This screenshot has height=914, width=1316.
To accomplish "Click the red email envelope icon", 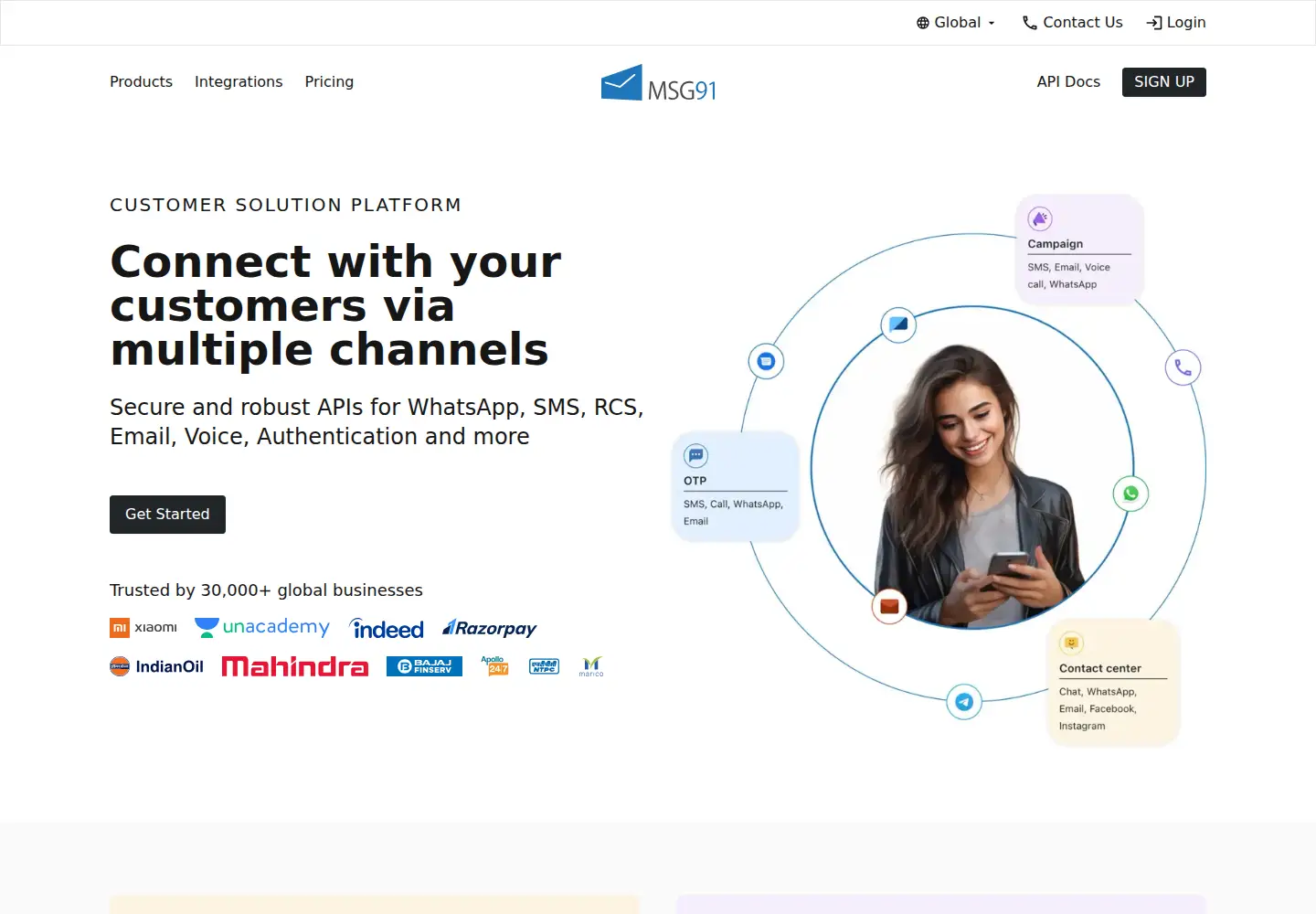I will [x=889, y=606].
